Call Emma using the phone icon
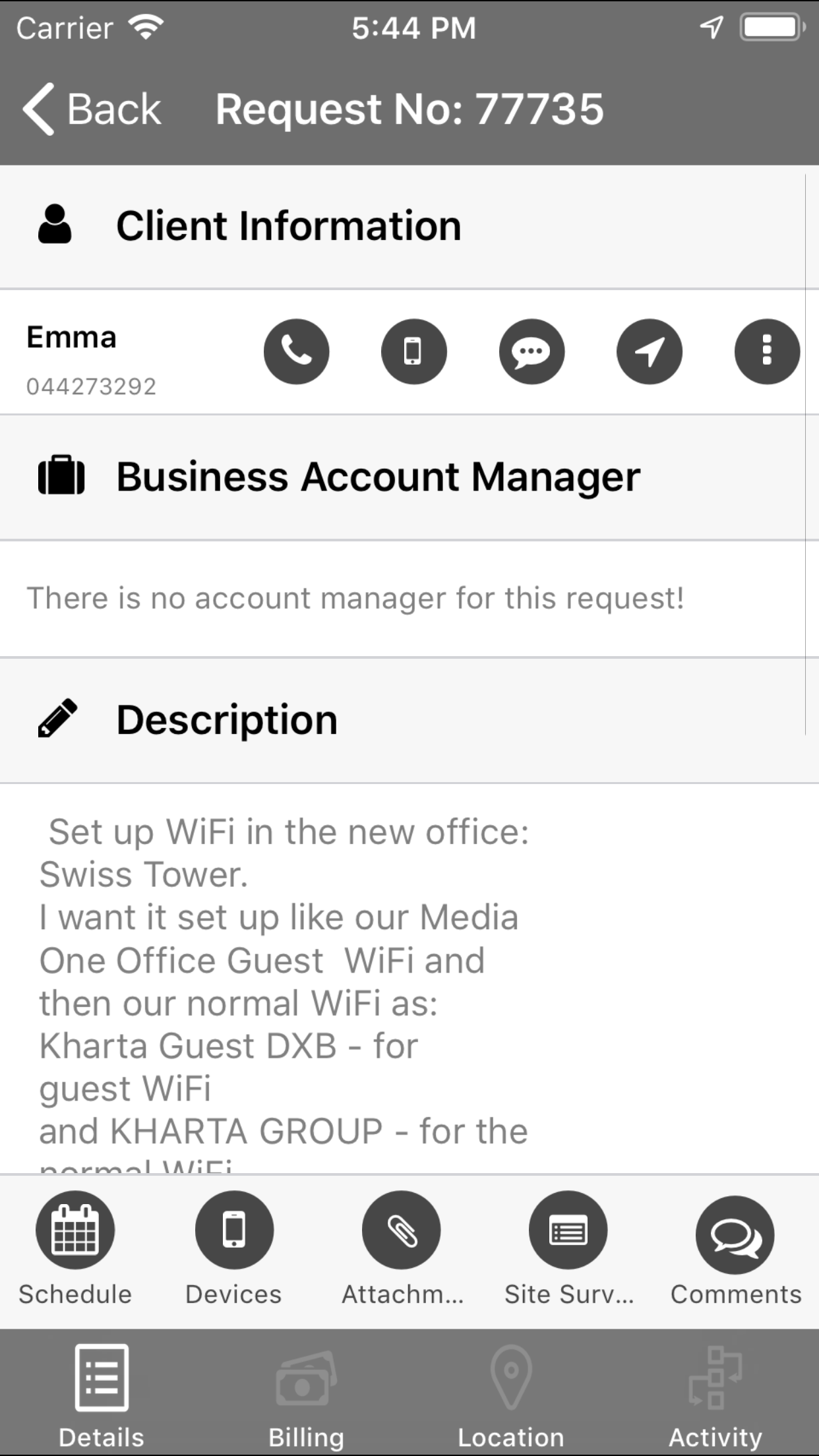819x1456 pixels. coord(296,351)
